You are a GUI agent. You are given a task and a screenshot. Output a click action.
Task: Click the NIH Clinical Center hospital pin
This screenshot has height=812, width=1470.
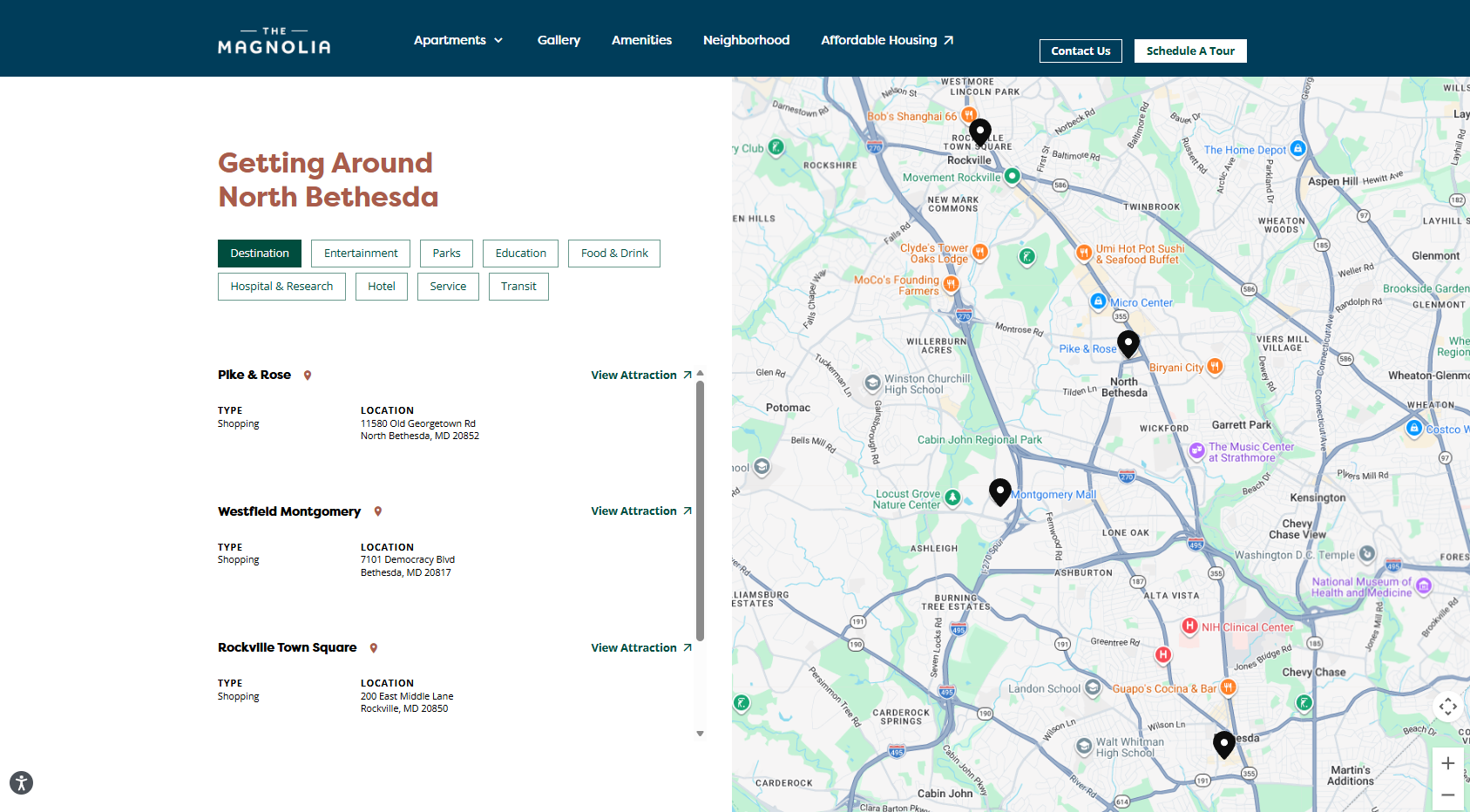(1189, 626)
